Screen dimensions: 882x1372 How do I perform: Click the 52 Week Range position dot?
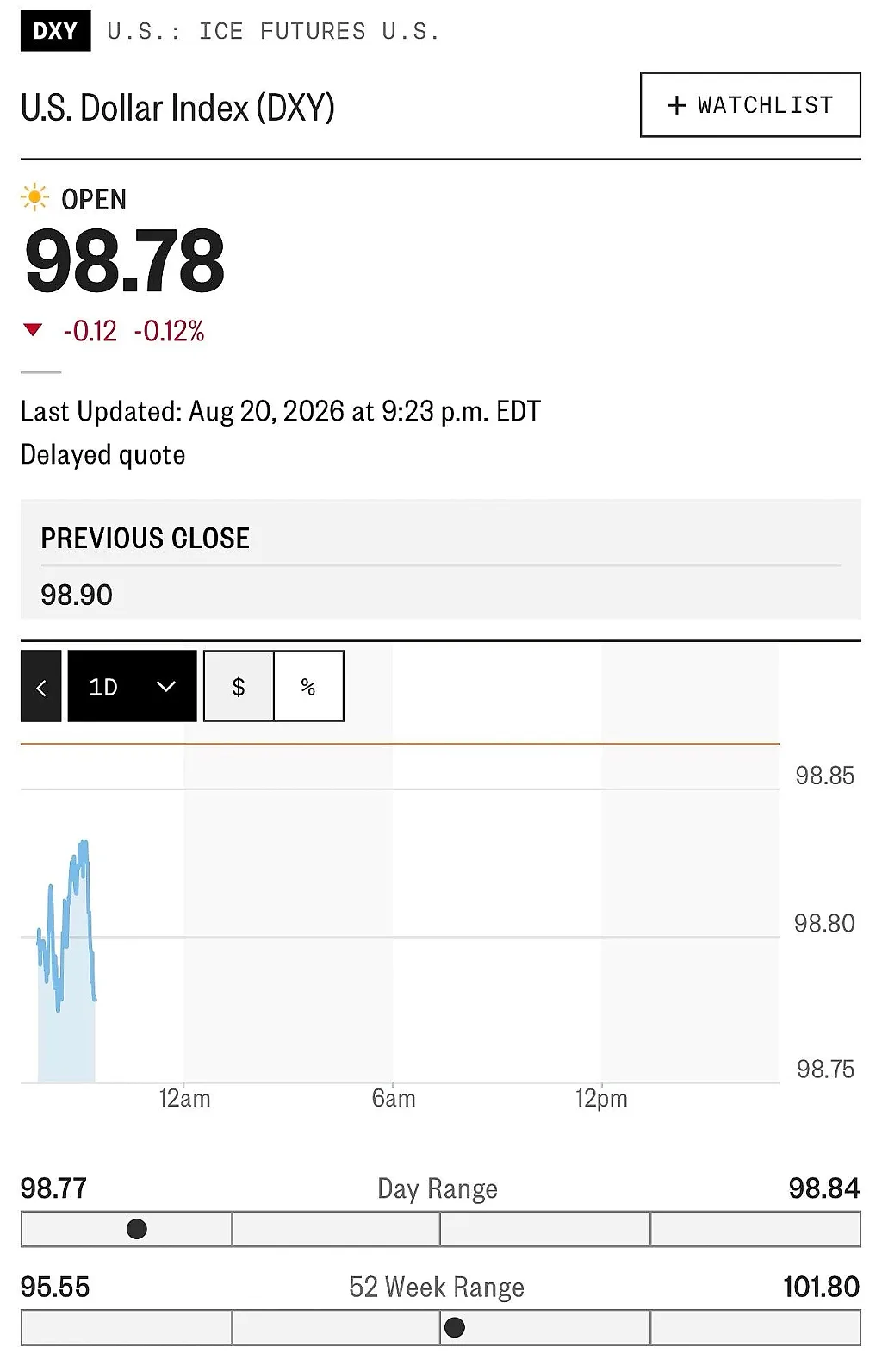point(455,1328)
